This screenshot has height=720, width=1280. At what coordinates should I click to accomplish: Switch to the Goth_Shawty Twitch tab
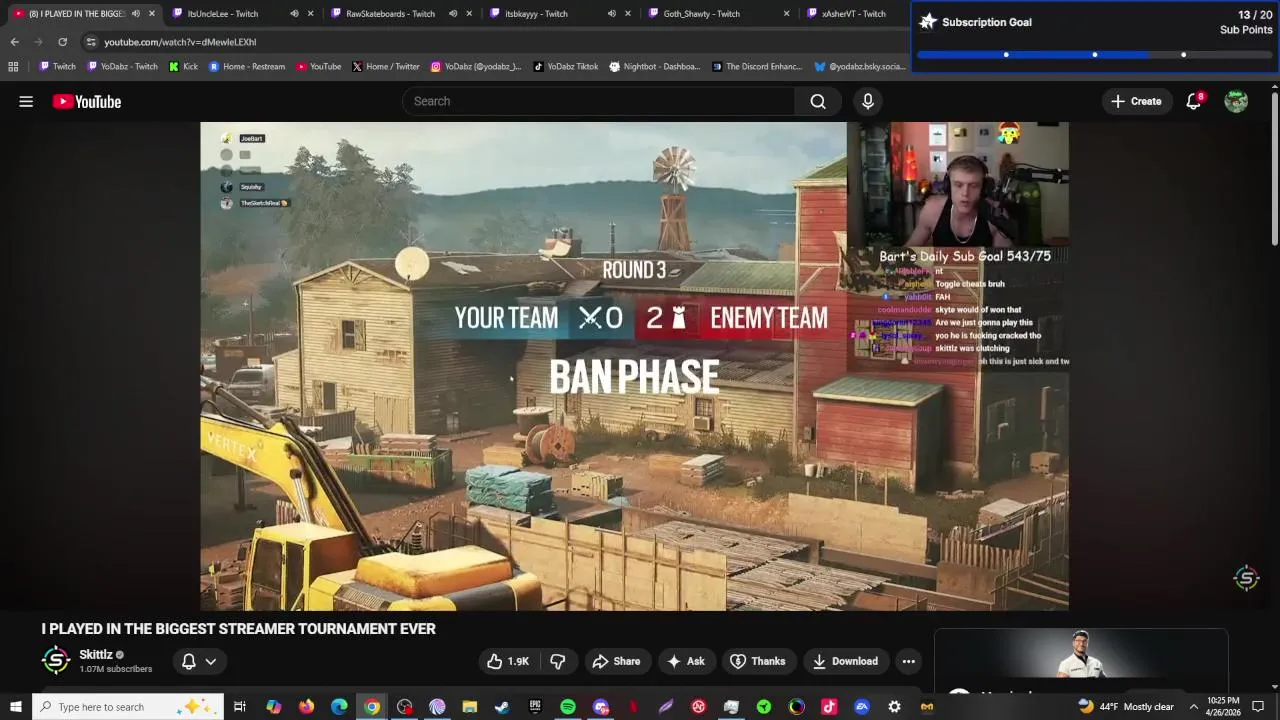tap(717, 14)
